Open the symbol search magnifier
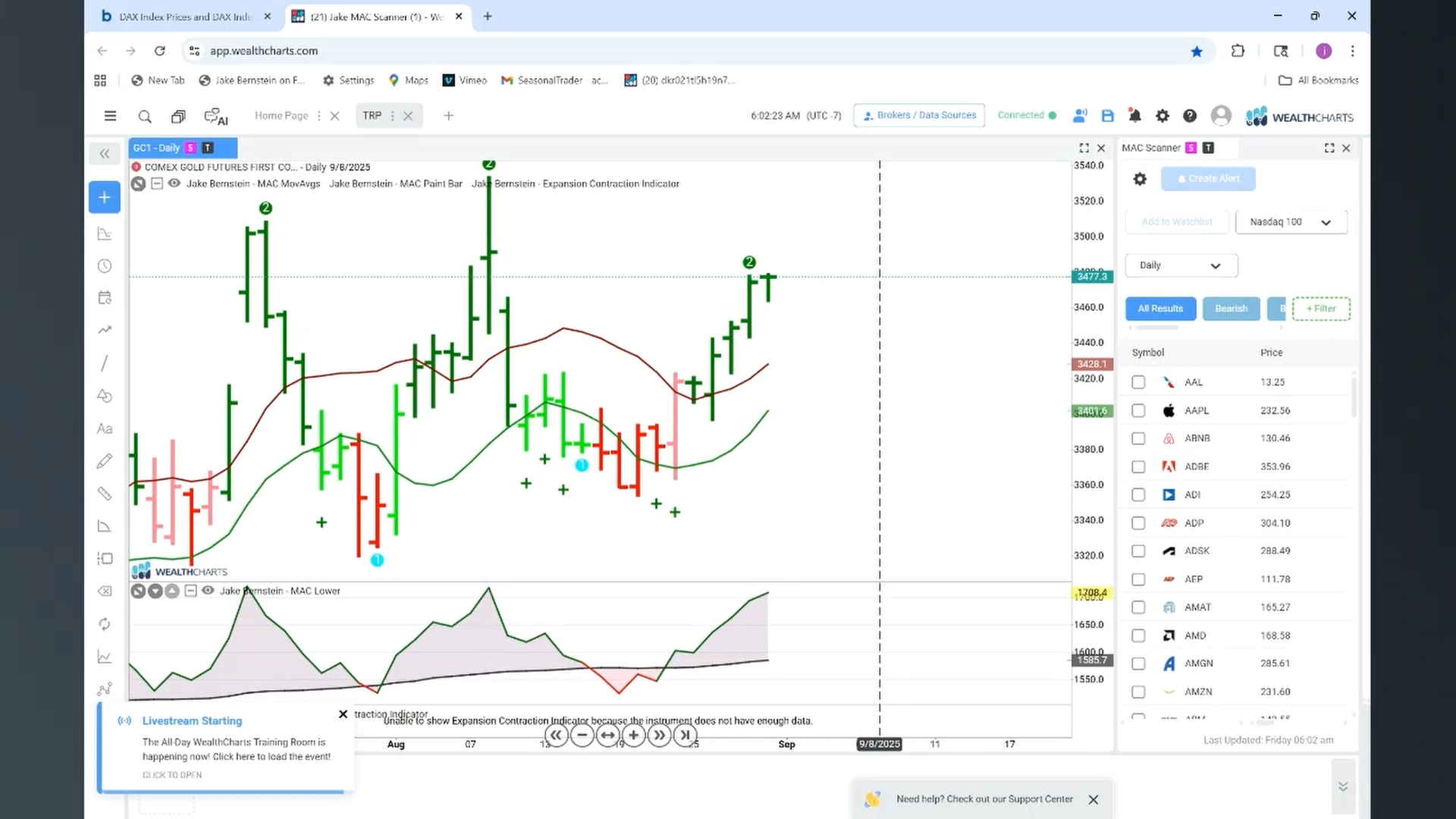 coord(145,116)
